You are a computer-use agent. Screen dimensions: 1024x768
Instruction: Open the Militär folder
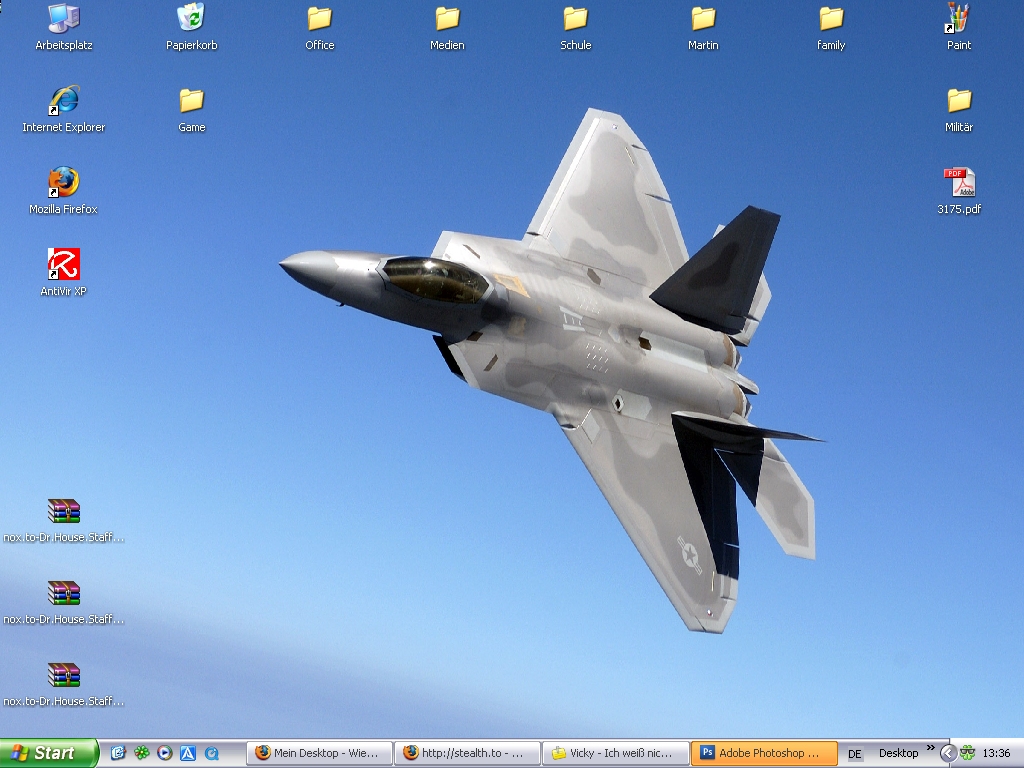(x=959, y=101)
